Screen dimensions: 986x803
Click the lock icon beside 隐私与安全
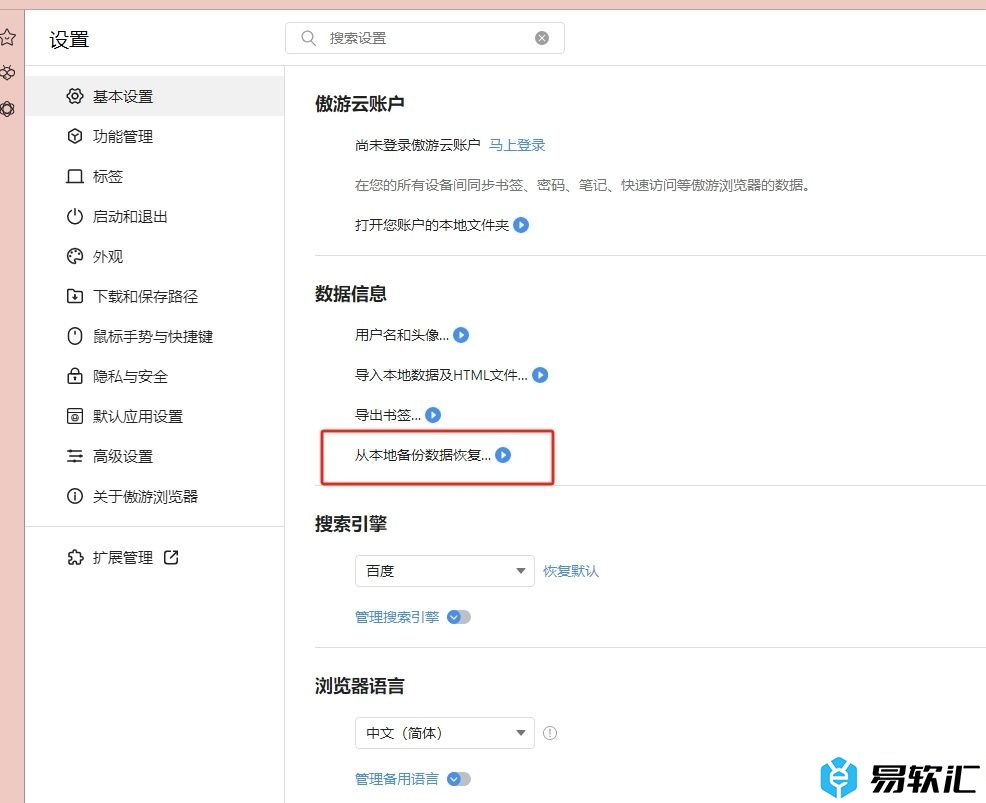point(75,376)
